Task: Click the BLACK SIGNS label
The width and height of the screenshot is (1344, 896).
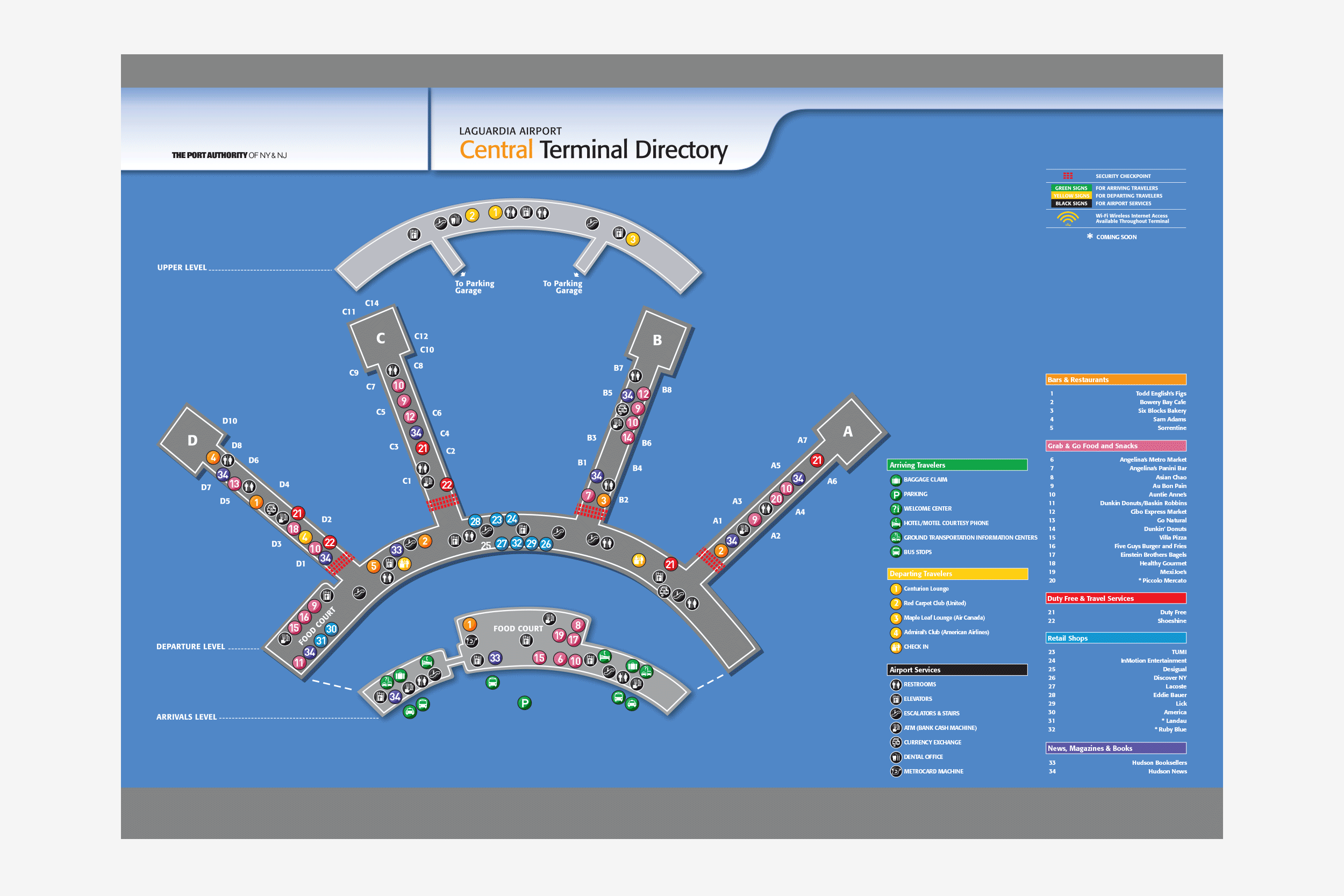Action: (x=1071, y=203)
